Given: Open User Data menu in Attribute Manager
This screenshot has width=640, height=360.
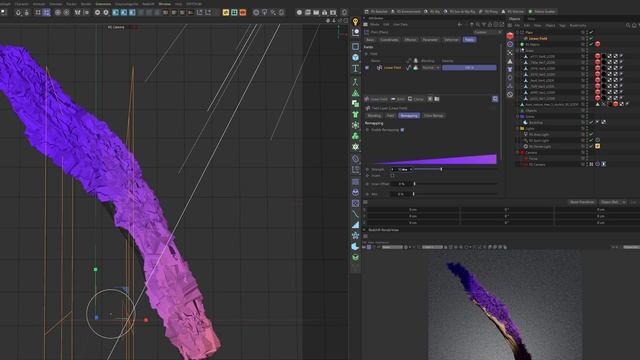Looking at the screenshot, I should point(400,24).
